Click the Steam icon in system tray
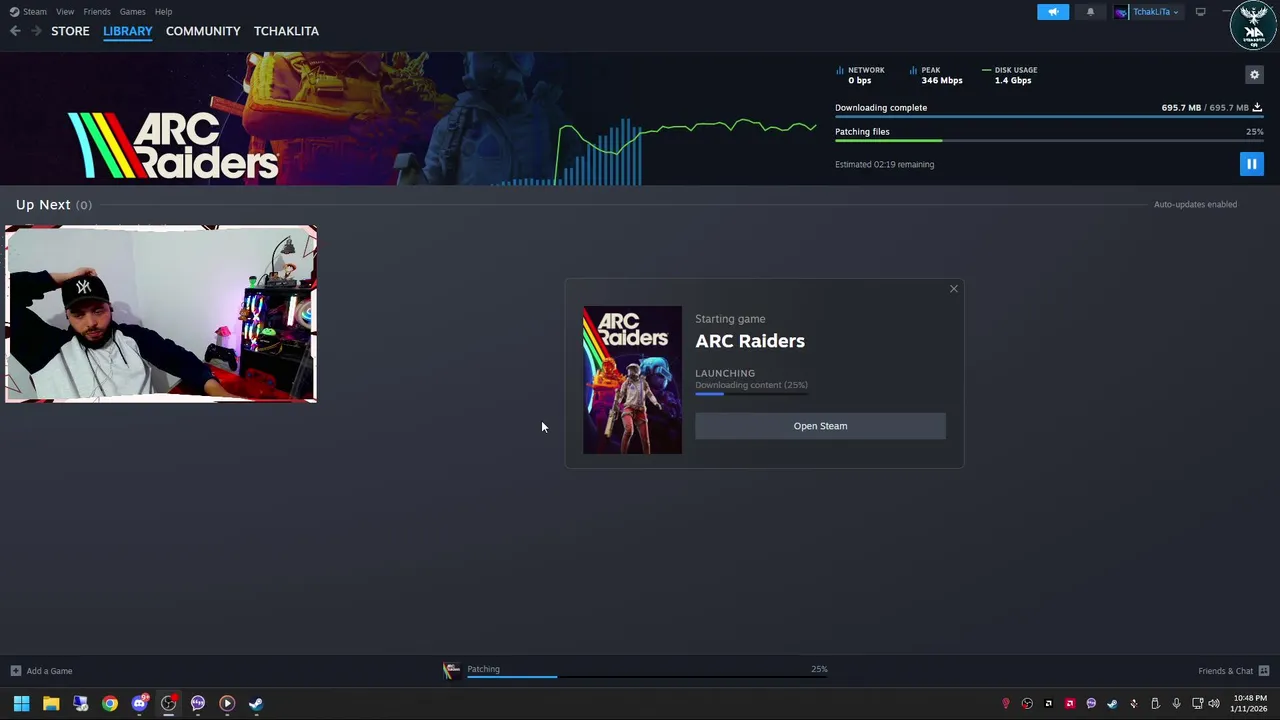1280x720 pixels. pos(1112,703)
